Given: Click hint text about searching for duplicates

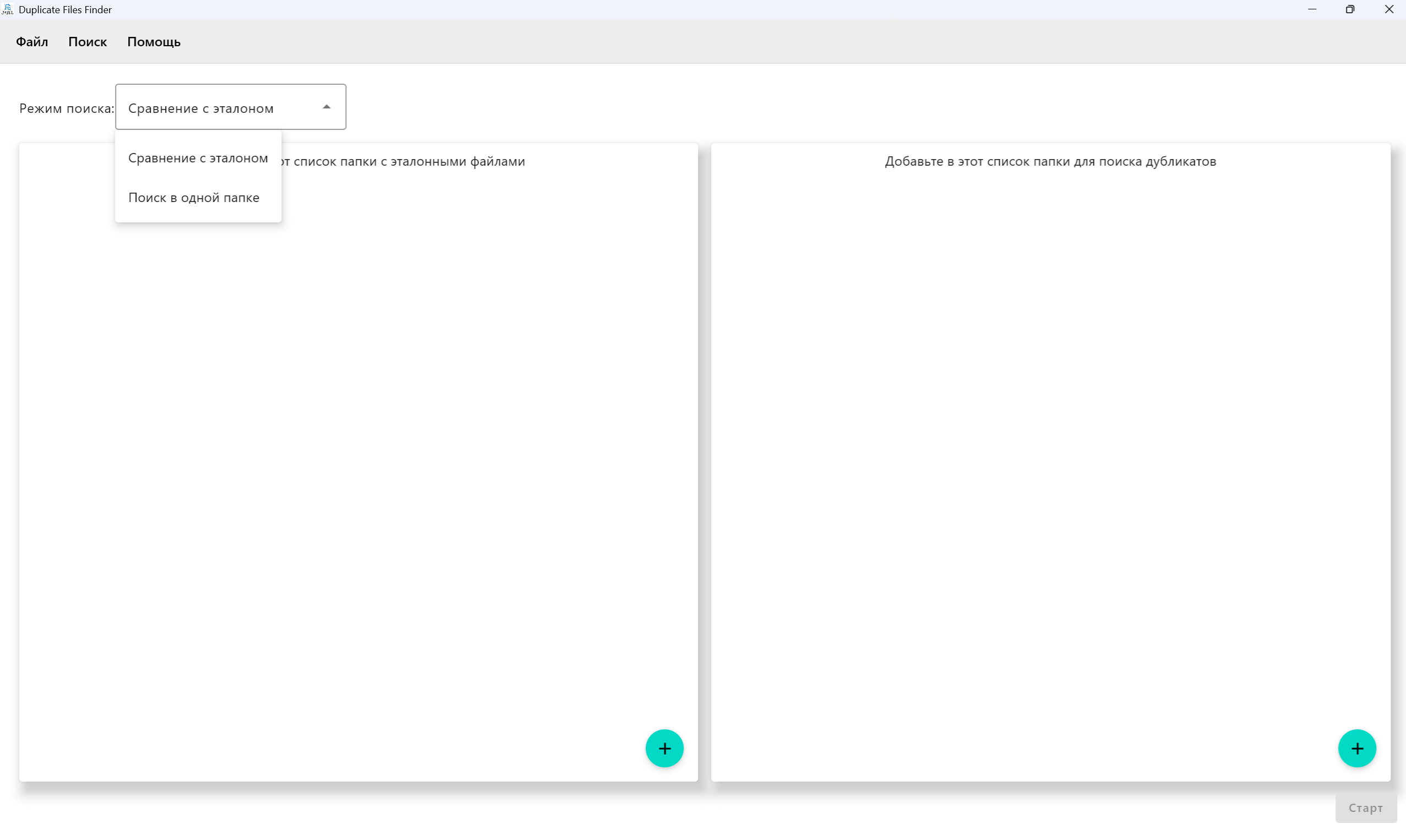Looking at the screenshot, I should [1050, 161].
